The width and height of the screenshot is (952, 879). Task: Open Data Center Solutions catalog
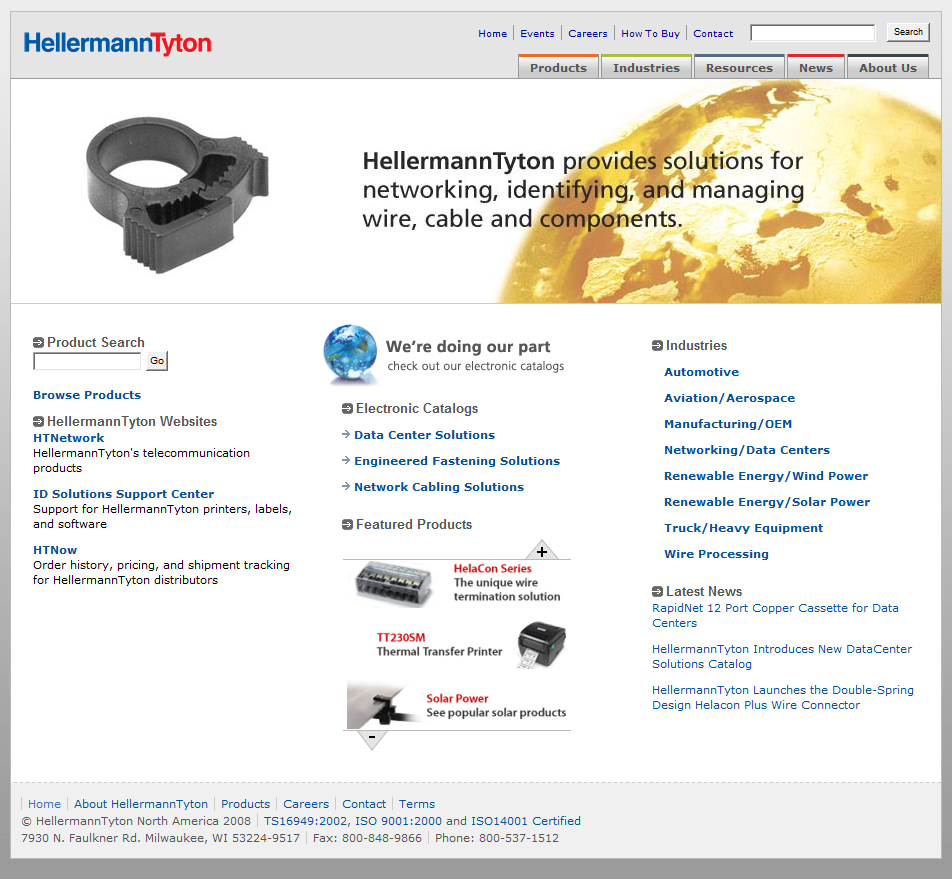(424, 435)
